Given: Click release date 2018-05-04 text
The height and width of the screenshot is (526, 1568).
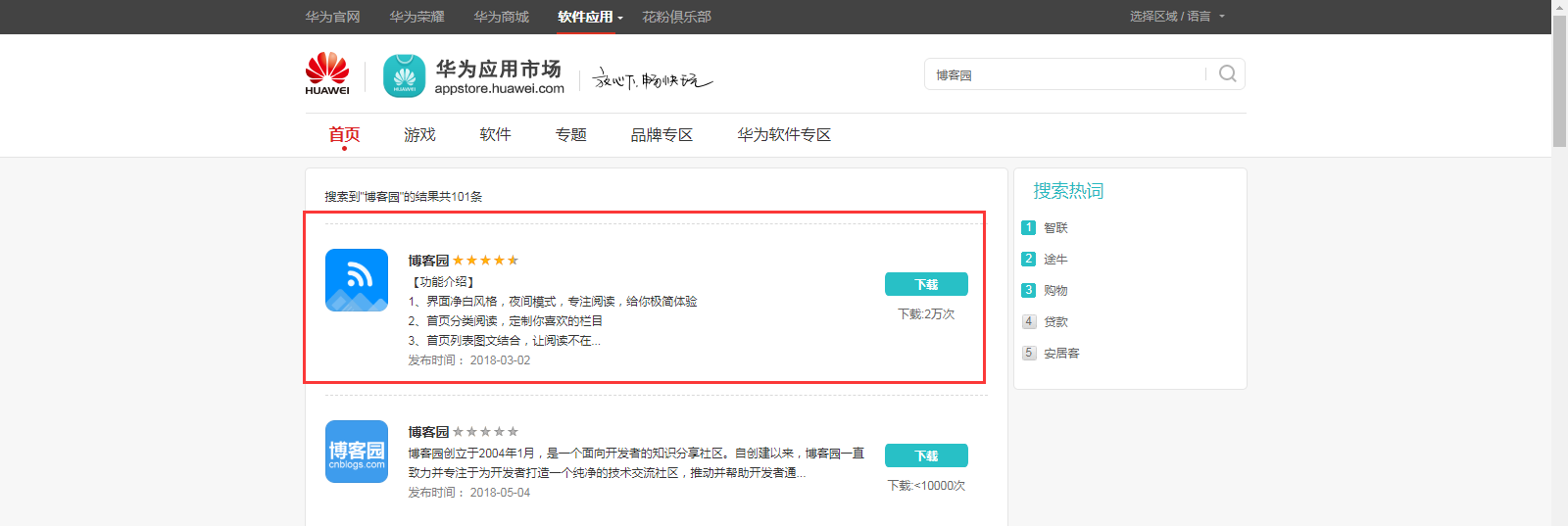Looking at the screenshot, I should [x=500, y=493].
